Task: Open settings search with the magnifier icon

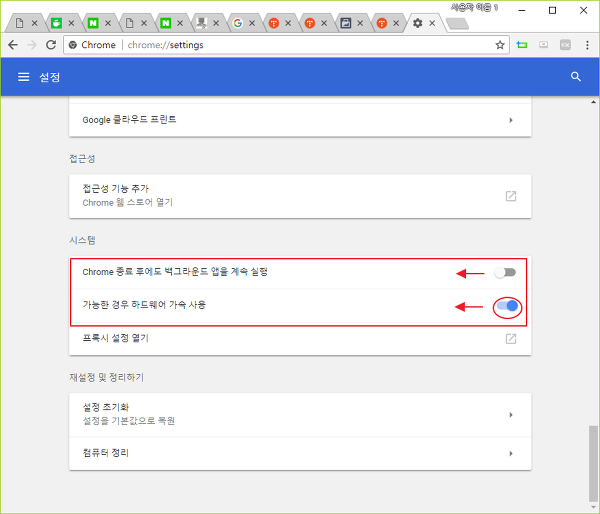Action: 576,77
